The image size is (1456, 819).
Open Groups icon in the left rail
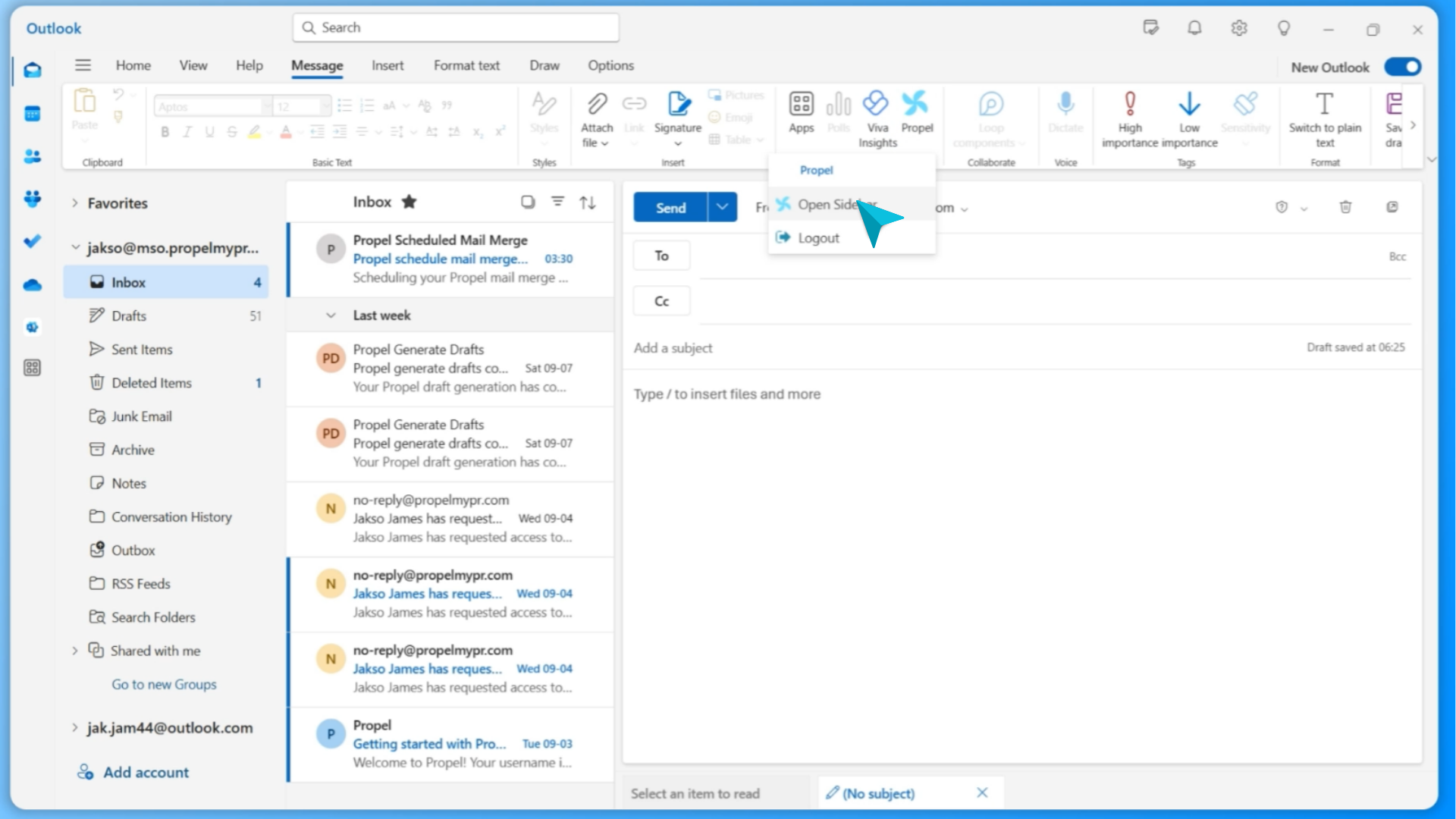(x=32, y=199)
